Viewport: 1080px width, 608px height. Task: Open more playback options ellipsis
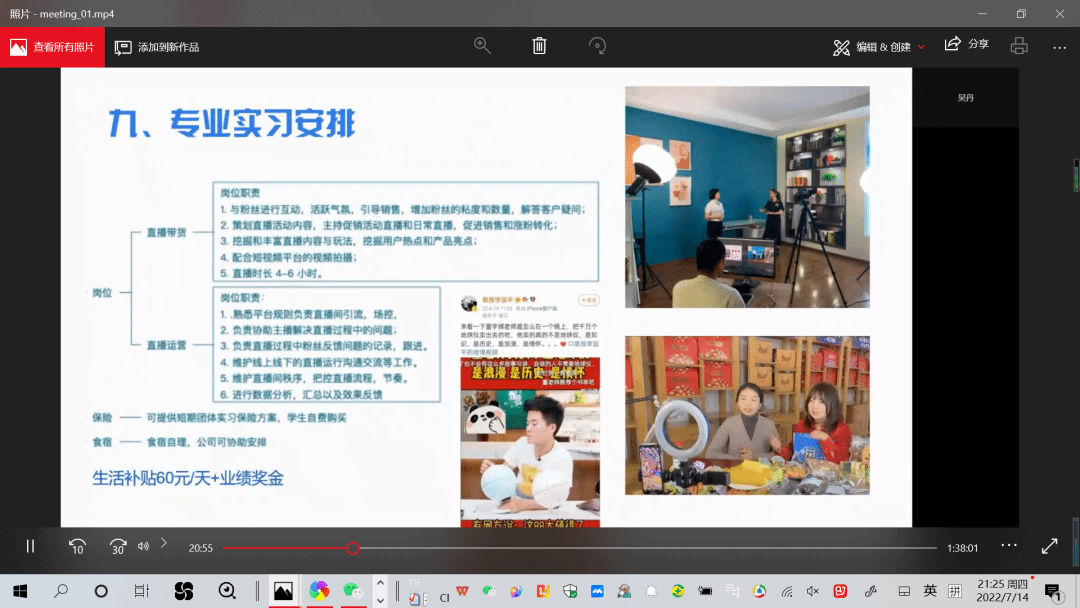tap(1009, 545)
